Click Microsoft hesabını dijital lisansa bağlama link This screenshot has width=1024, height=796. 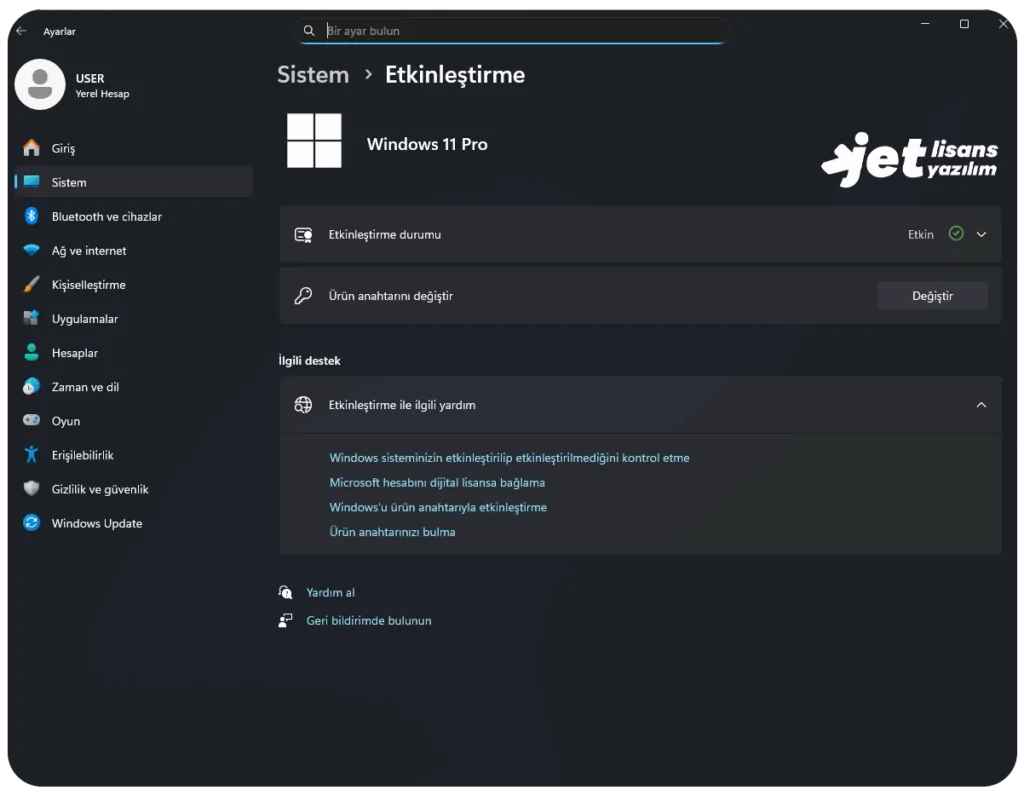pyautogui.click(x=437, y=482)
